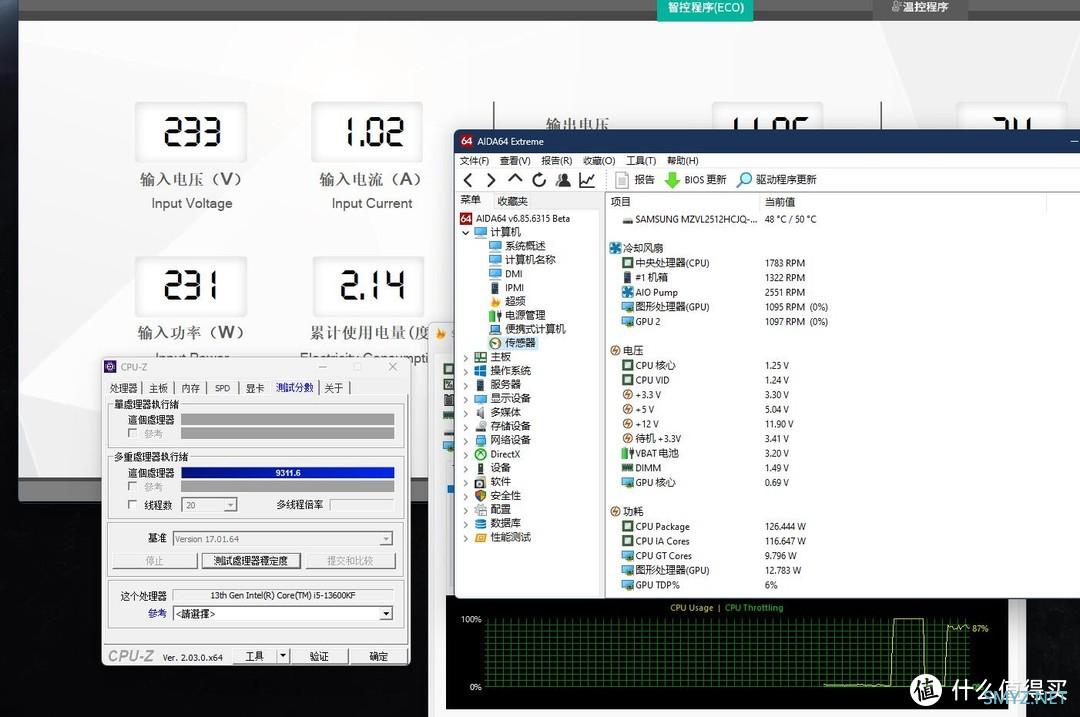Open SPD tab in CPU-Z
The image size is (1080, 717).
point(222,388)
